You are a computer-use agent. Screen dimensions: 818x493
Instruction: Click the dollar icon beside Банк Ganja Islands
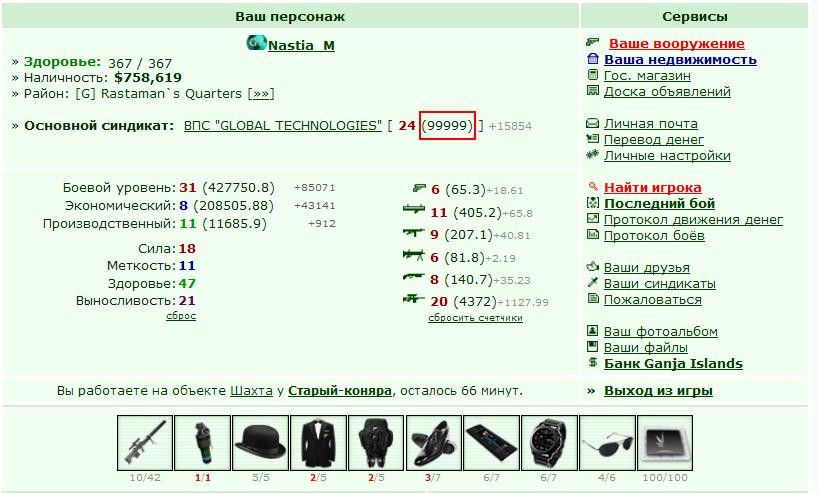click(x=593, y=362)
